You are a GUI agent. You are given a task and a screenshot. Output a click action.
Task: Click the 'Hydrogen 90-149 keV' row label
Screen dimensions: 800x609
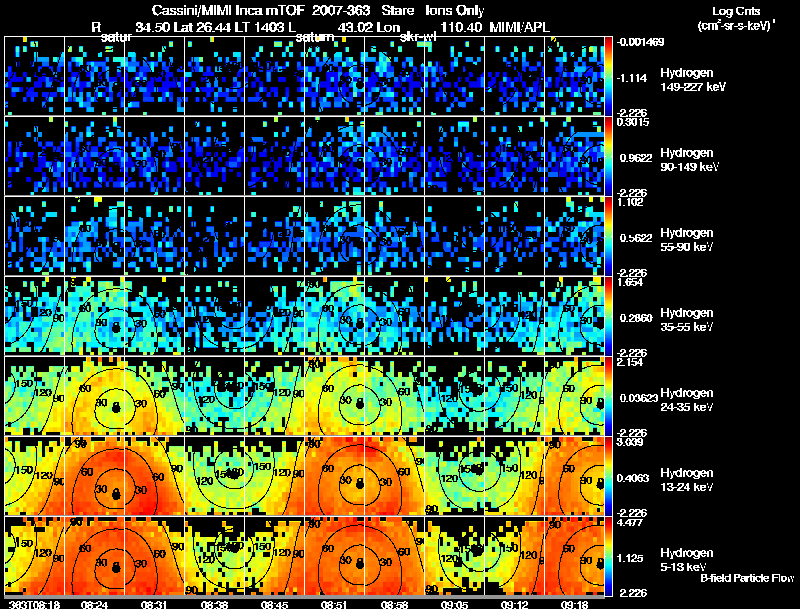(690, 160)
